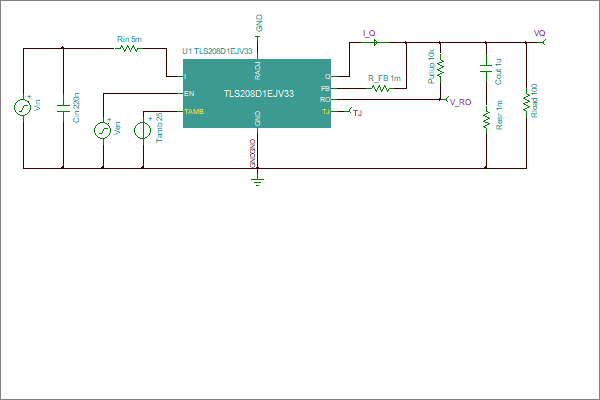Click the I_Q current probe arrow
Image resolution: width=600 pixels, height=400 pixels.
point(375,42)
